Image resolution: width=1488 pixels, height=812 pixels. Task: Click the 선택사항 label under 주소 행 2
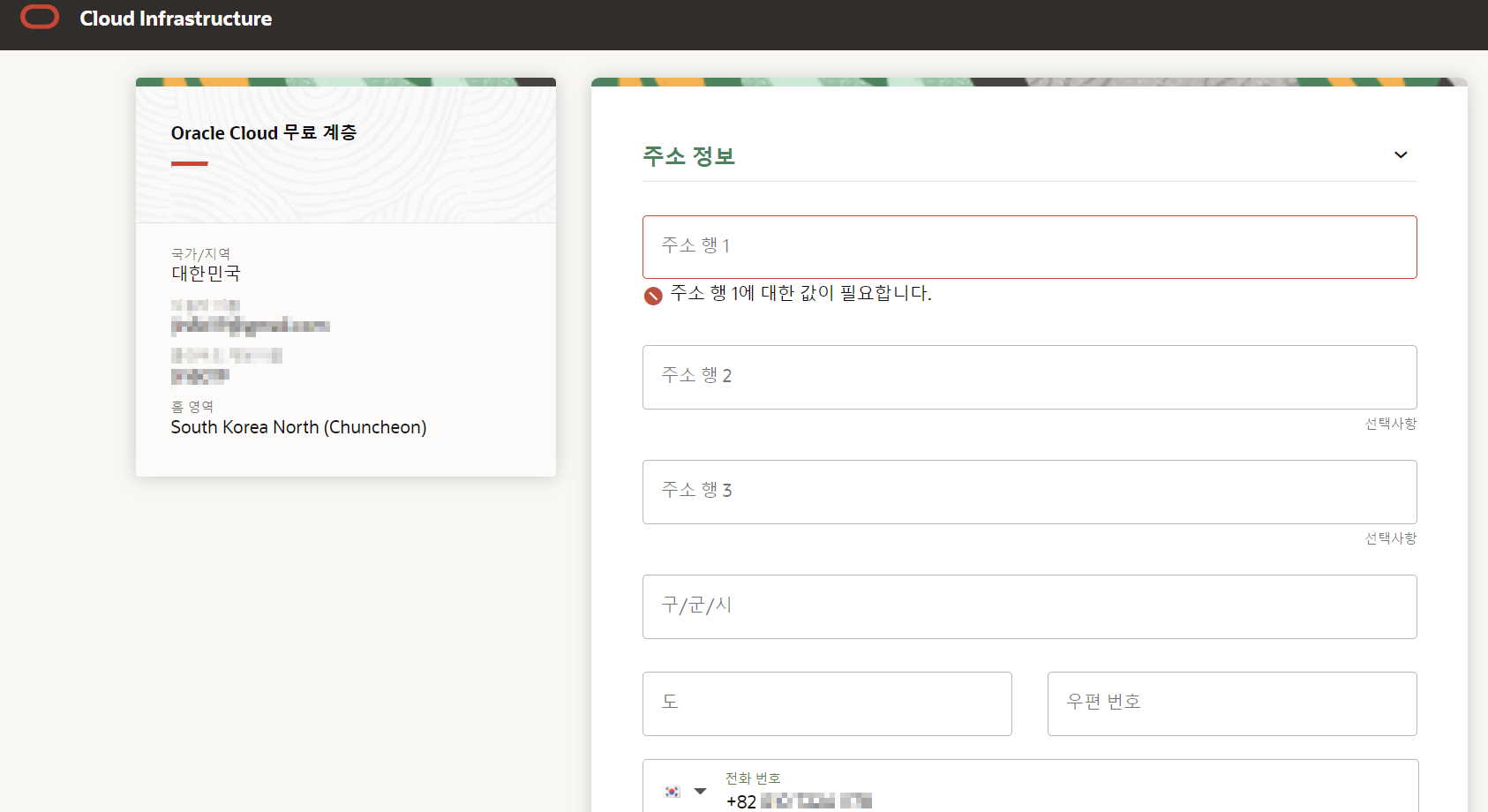coord(1391,424)
